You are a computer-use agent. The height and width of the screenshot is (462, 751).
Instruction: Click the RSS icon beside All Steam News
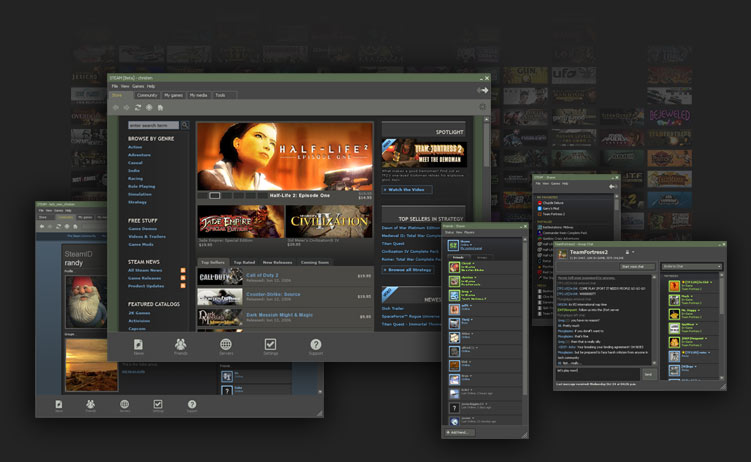182,271
